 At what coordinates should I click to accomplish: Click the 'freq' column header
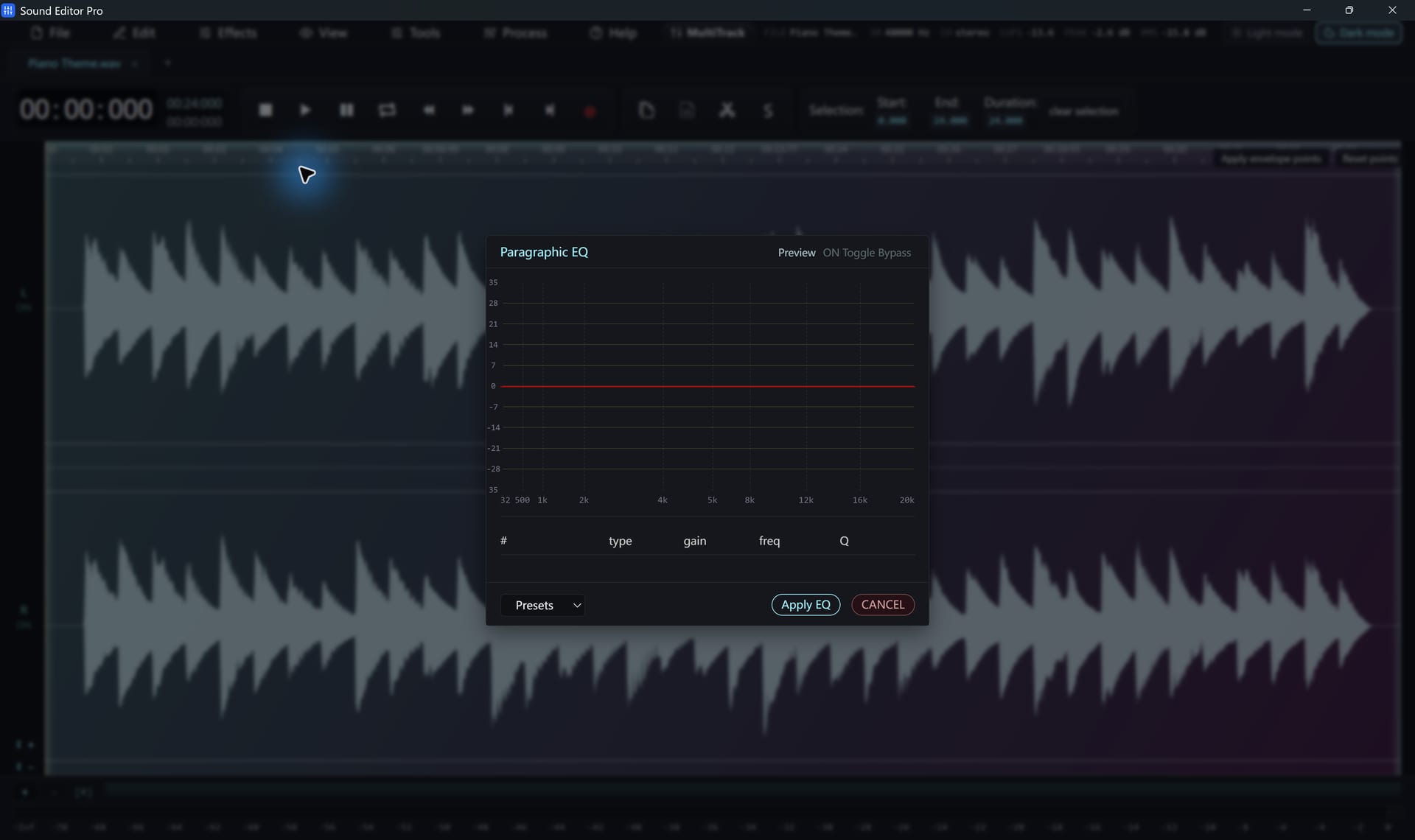769,541
